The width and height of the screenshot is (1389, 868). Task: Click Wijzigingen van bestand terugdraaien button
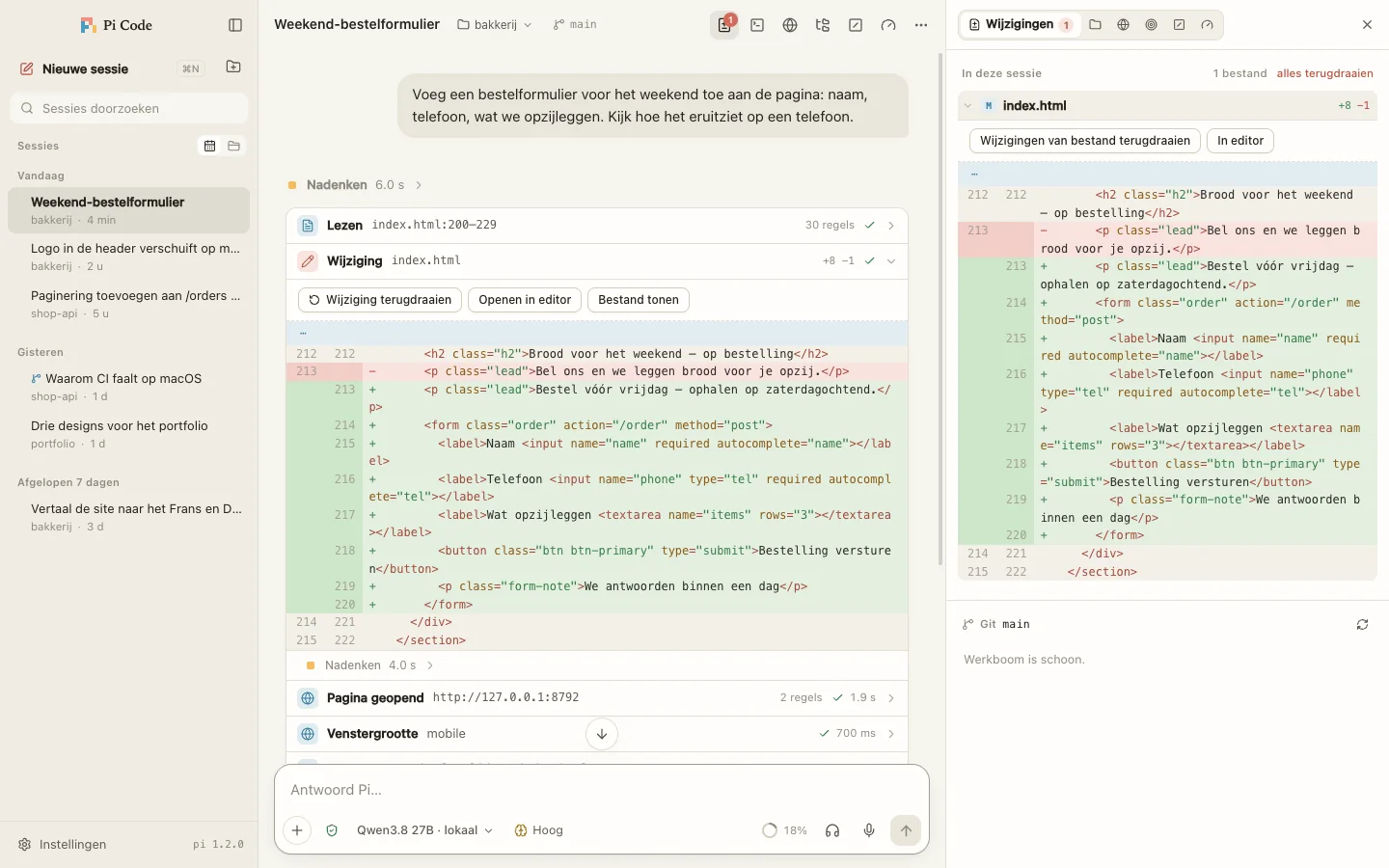point(1085,141)
